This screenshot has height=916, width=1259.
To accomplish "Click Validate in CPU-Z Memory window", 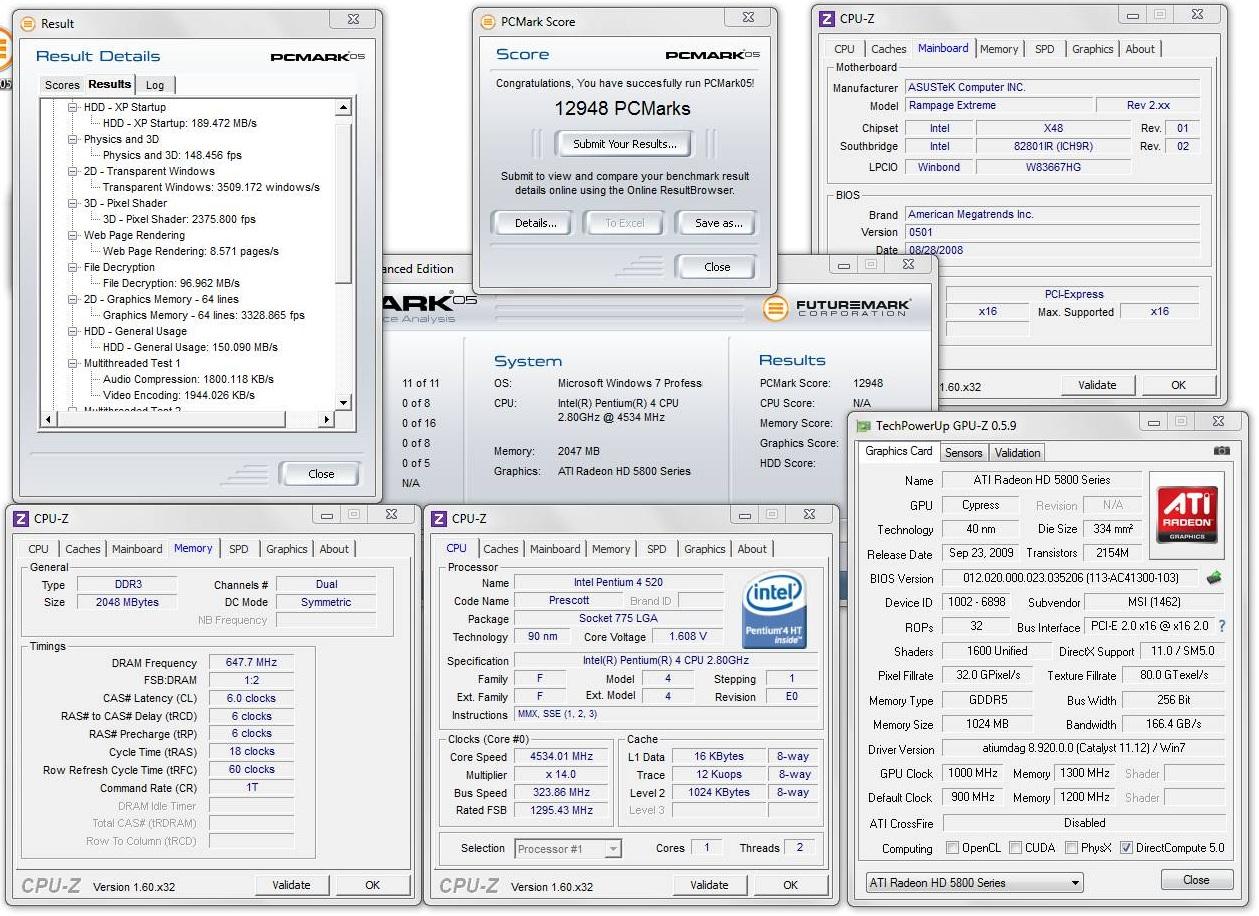I will [x=290, y=885].
